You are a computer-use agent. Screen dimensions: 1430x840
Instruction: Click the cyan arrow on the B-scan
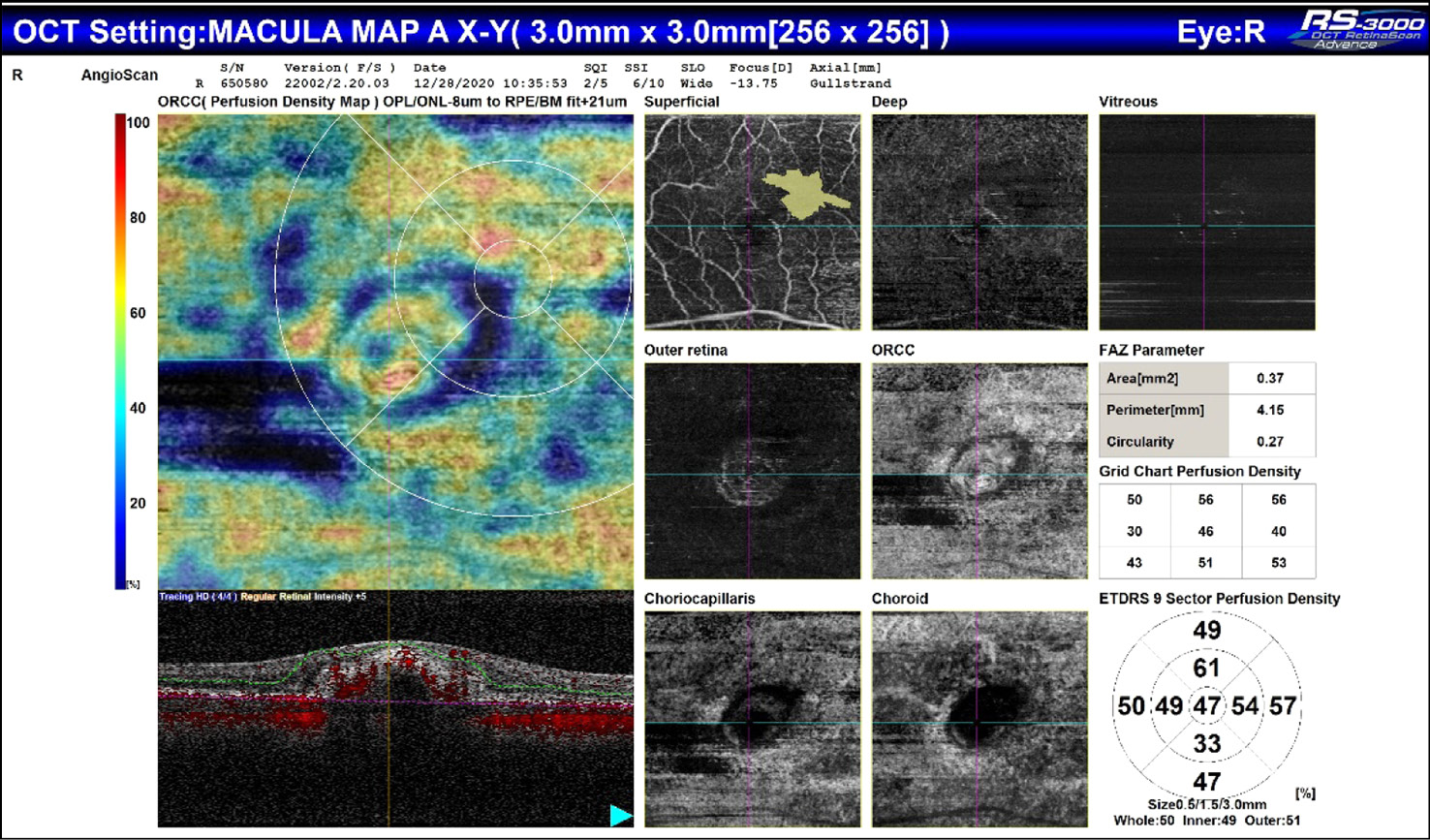tap(620, 816)
